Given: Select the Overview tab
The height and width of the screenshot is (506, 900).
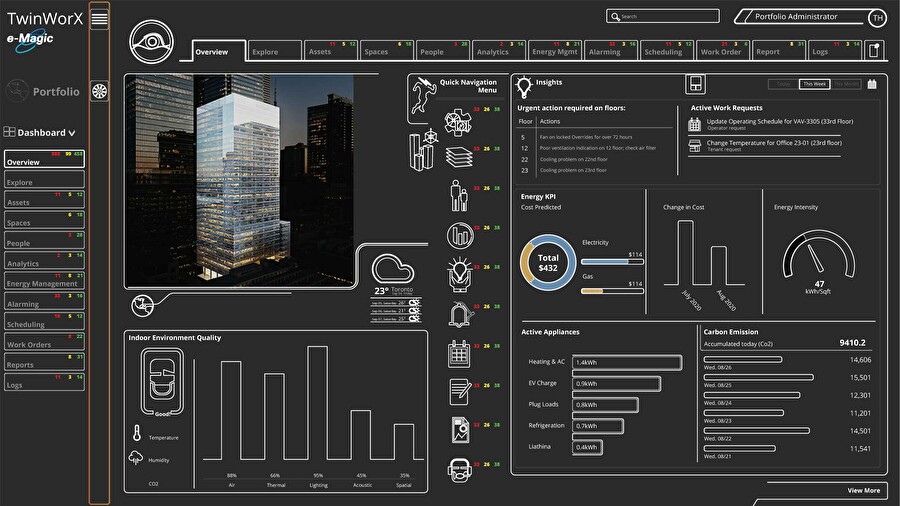Looking at the screenshot, I should (x=219, y=50).
